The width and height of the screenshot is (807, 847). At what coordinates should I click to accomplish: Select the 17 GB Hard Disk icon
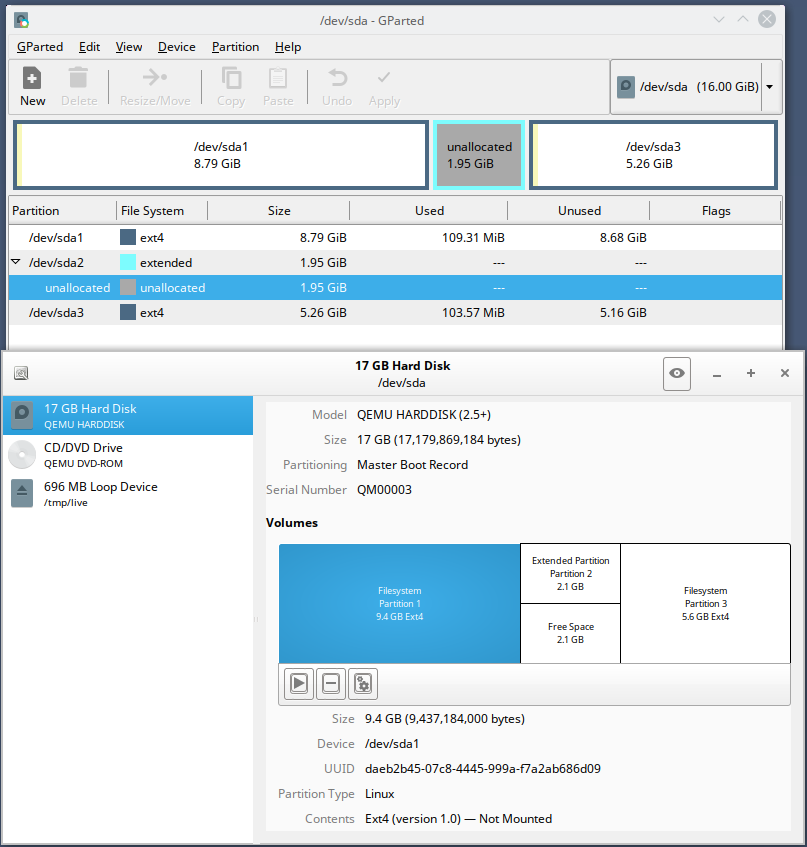click(22, 416)
